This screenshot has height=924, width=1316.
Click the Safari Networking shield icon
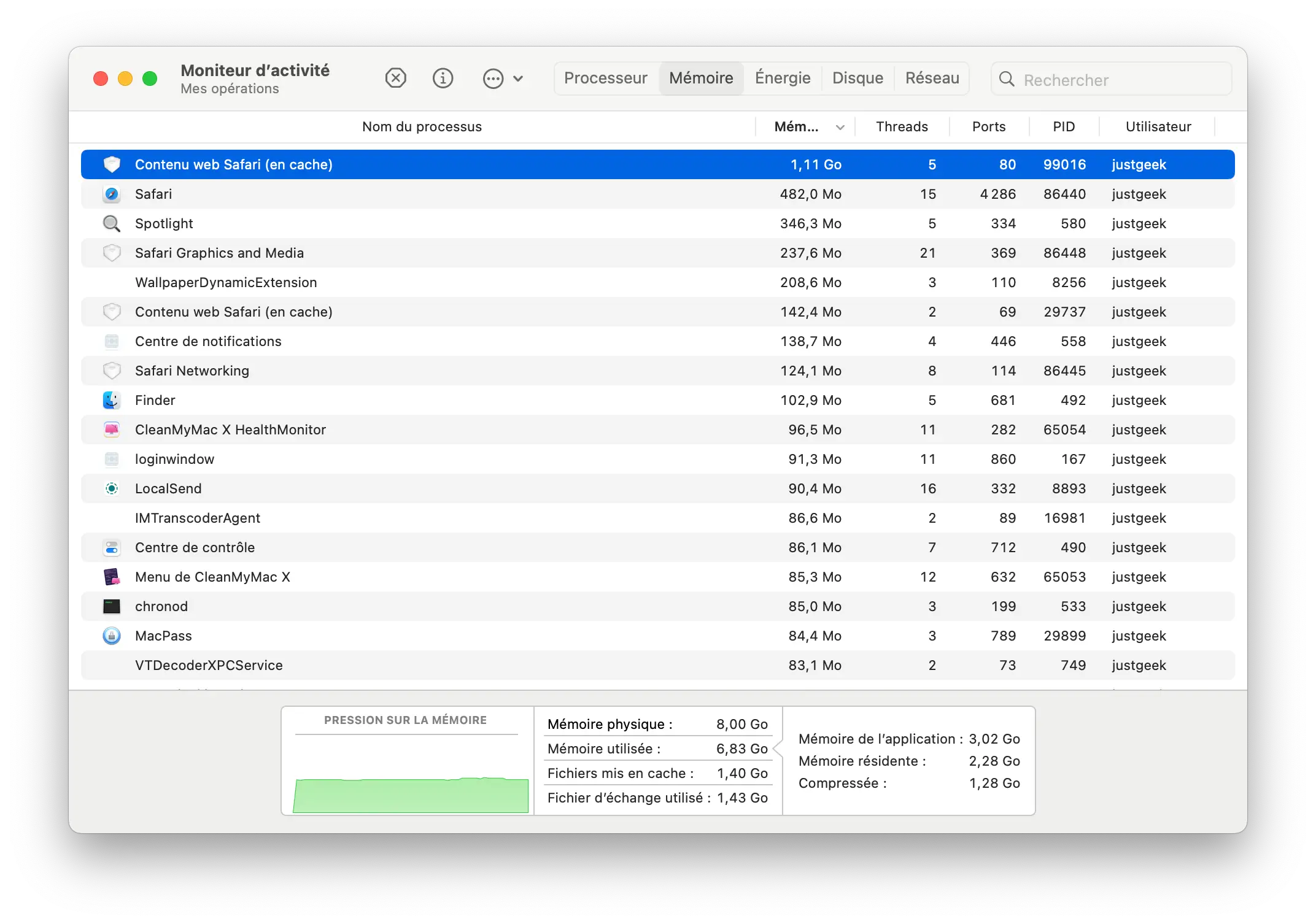[112, 371]
